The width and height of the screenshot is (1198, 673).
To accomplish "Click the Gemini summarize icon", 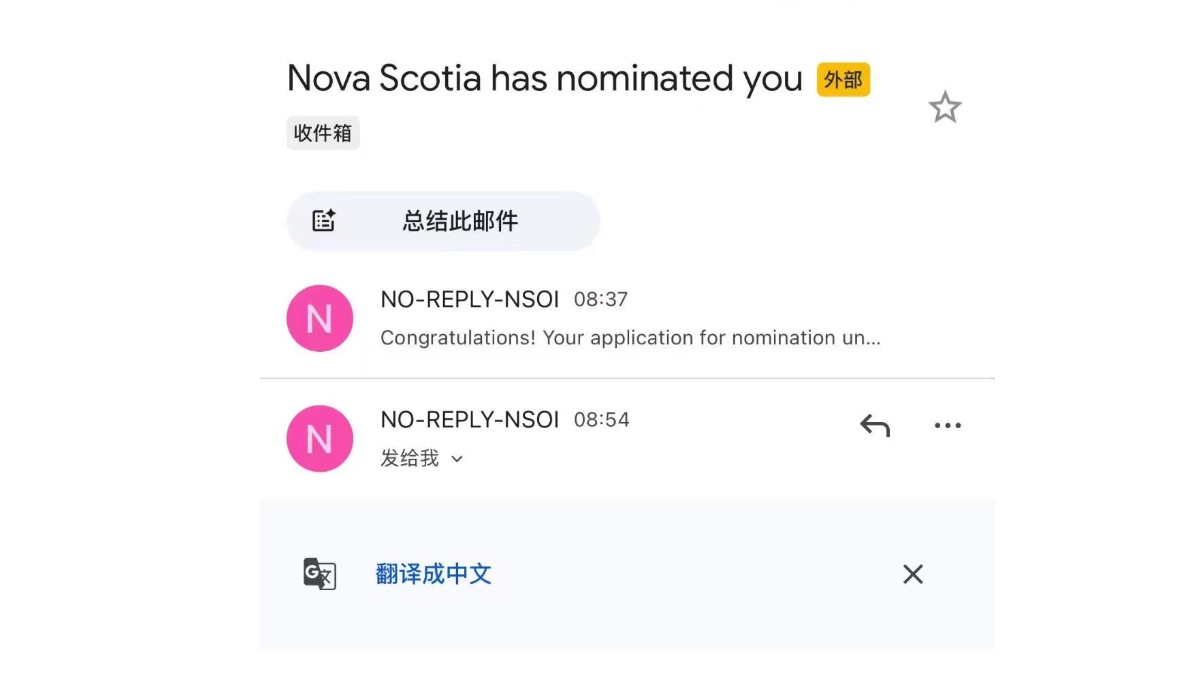I will (x=322, y=220).
